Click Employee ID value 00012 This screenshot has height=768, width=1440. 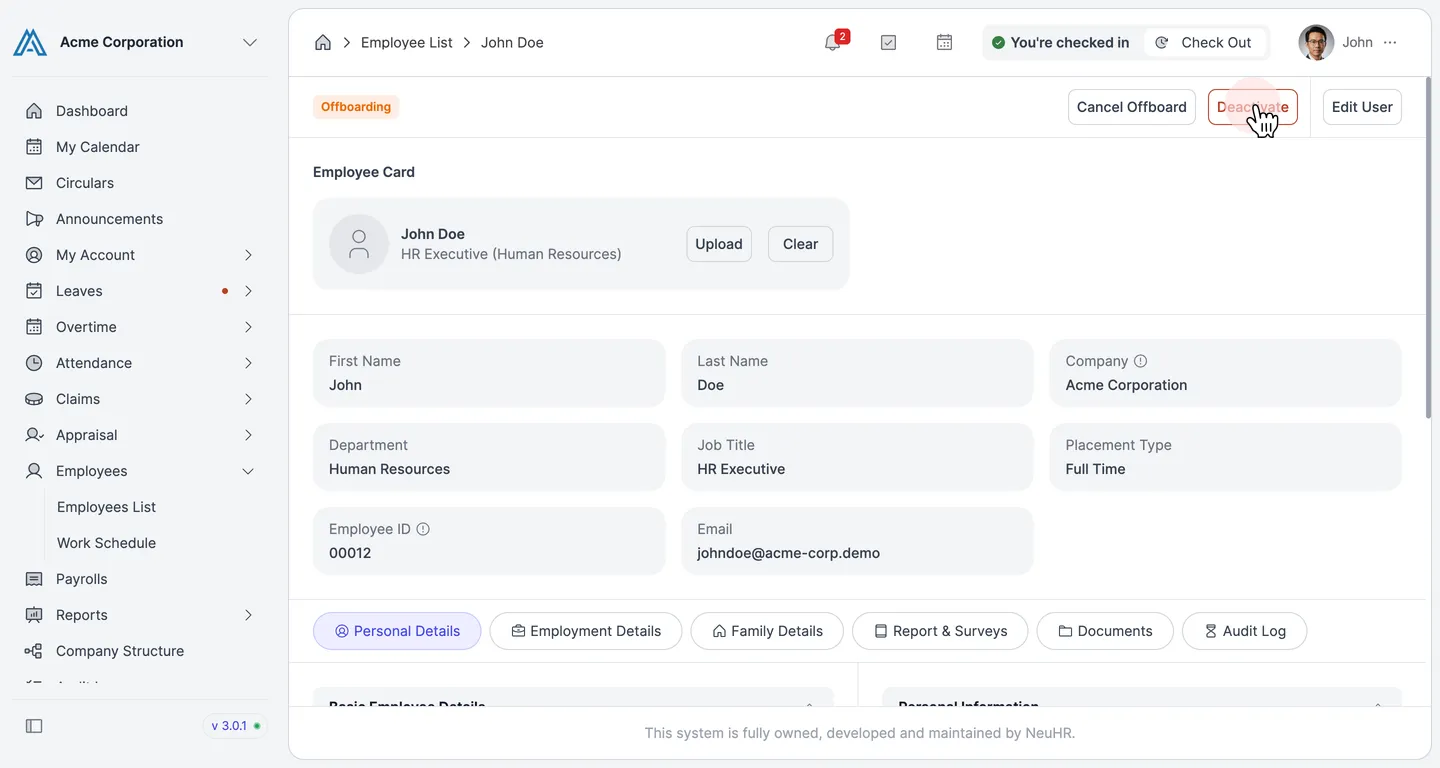click(350, 553)
